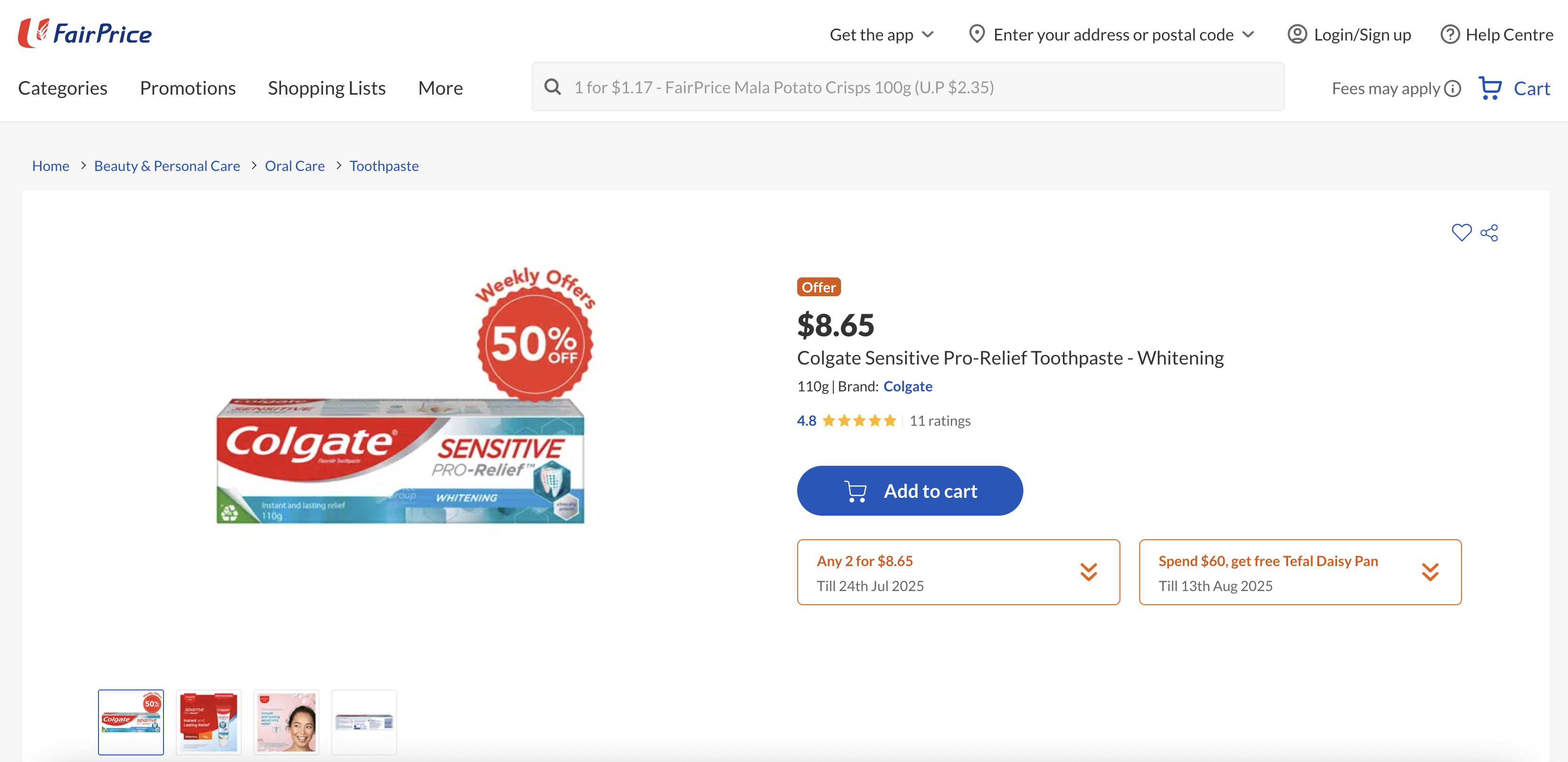Save product with the heart wishlist icon

pyautogui.click(x=1461, y=233)
